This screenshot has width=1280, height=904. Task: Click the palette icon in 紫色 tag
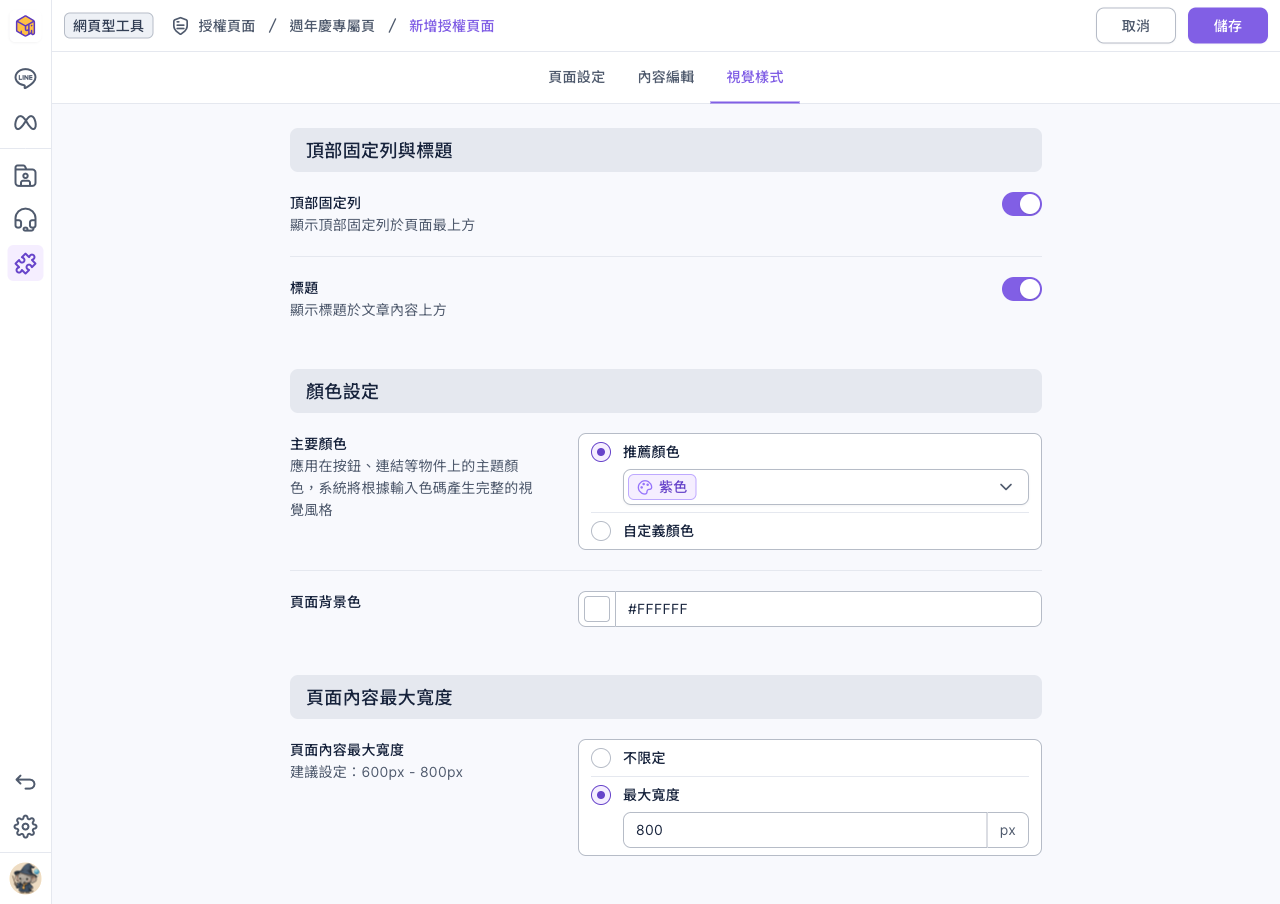click(x=645, y=487)
